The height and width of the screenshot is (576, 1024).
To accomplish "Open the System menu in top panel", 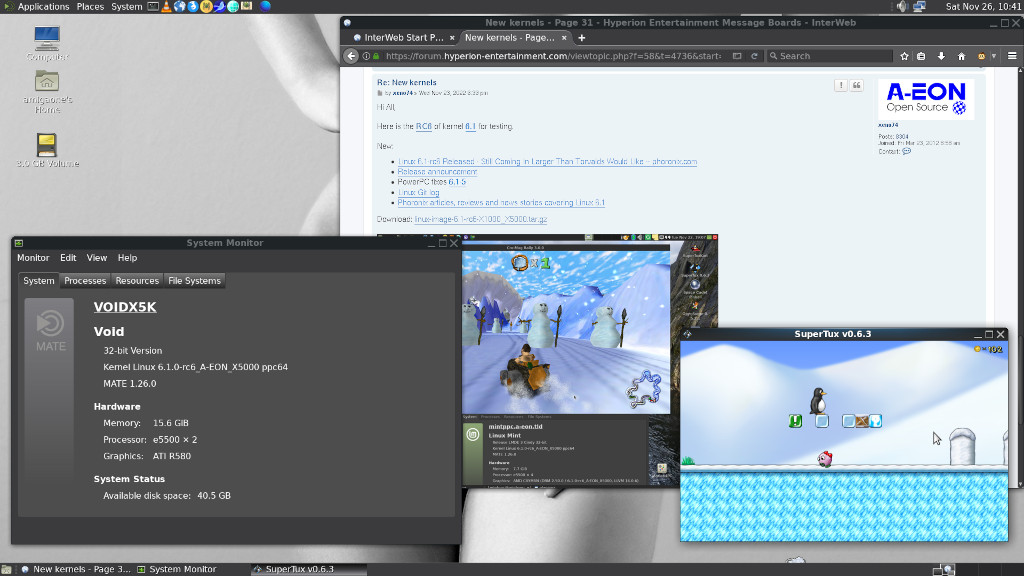I will pyautogui.click(x=126, y=7).
